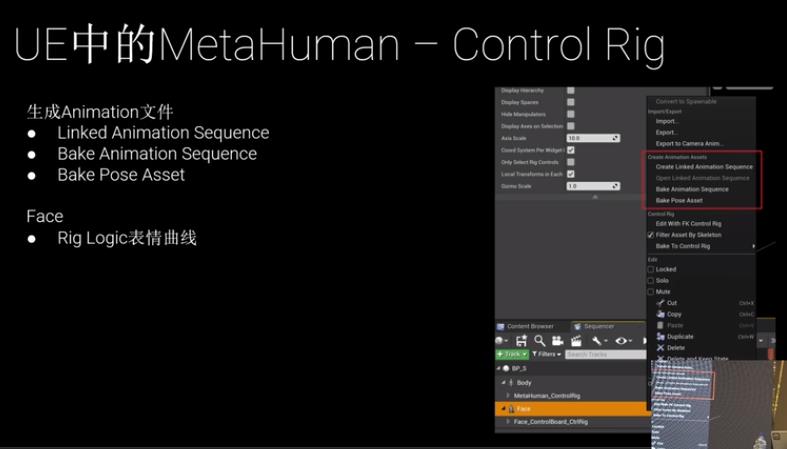787x449 pixels.
Task: Click the Duplicate icon in context menu
Action: (x=661, y=336)
